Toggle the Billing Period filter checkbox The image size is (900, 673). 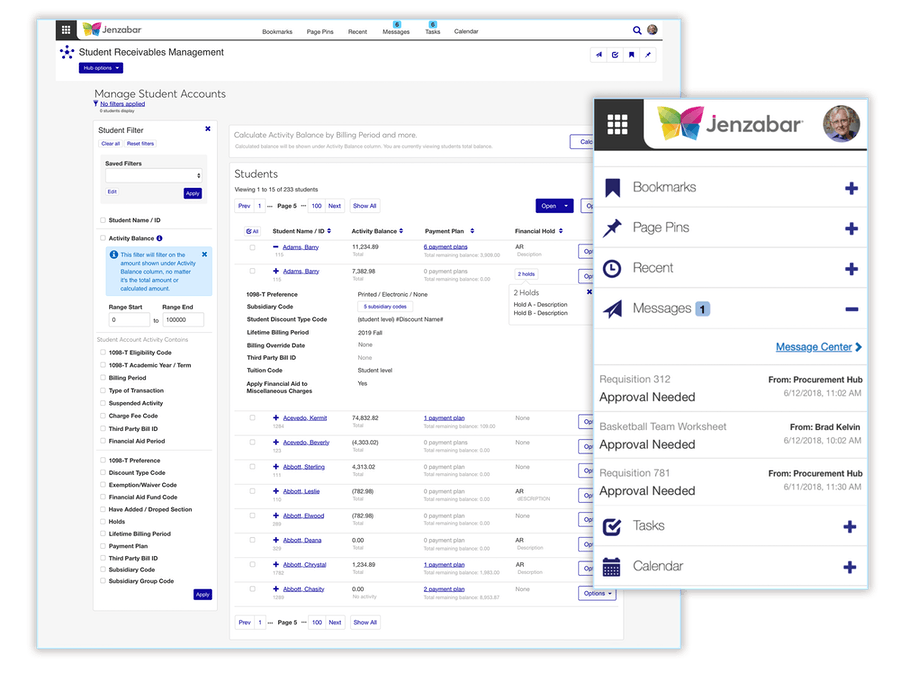pyautogui.click(x=103, y=378)
